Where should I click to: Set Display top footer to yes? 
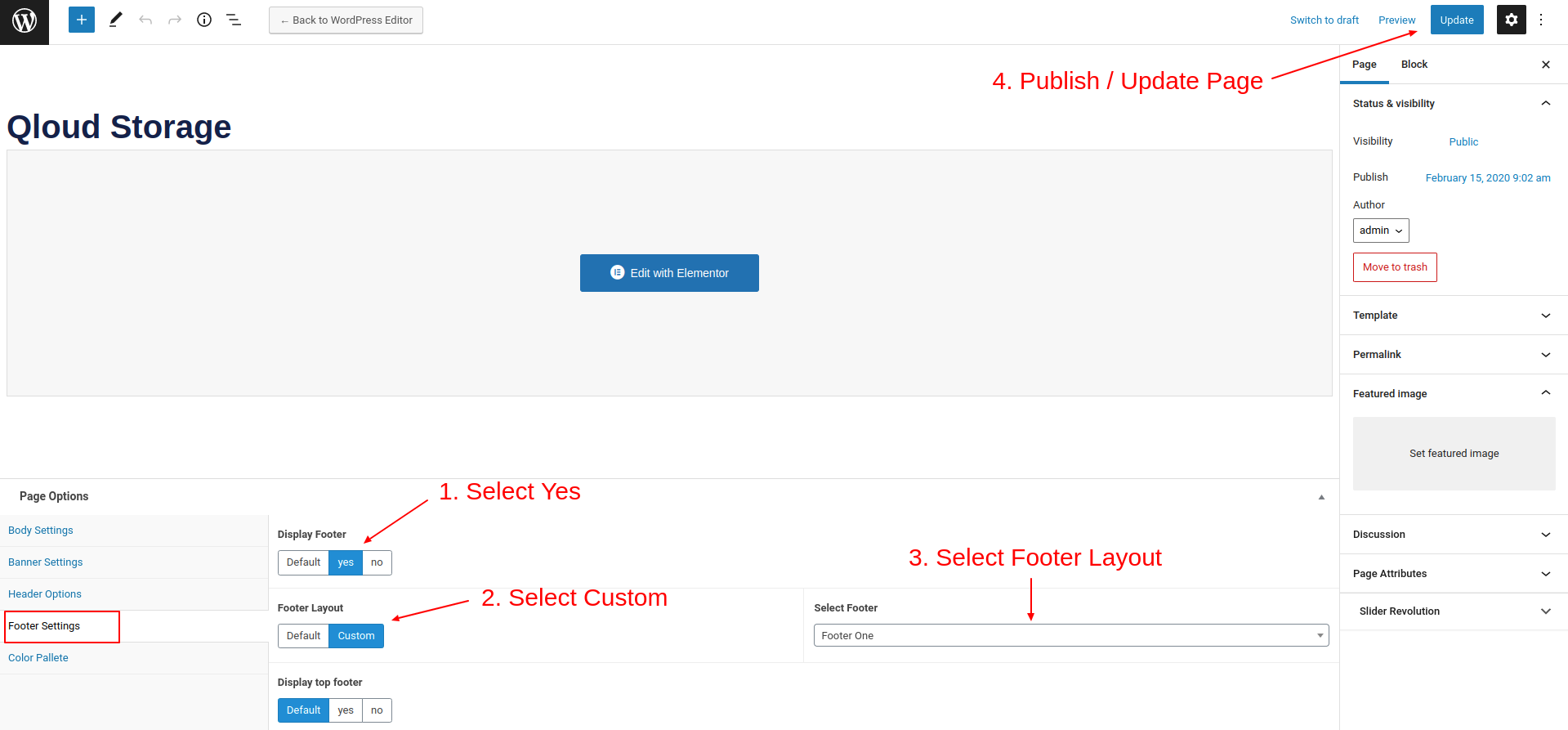pos(346,710)
